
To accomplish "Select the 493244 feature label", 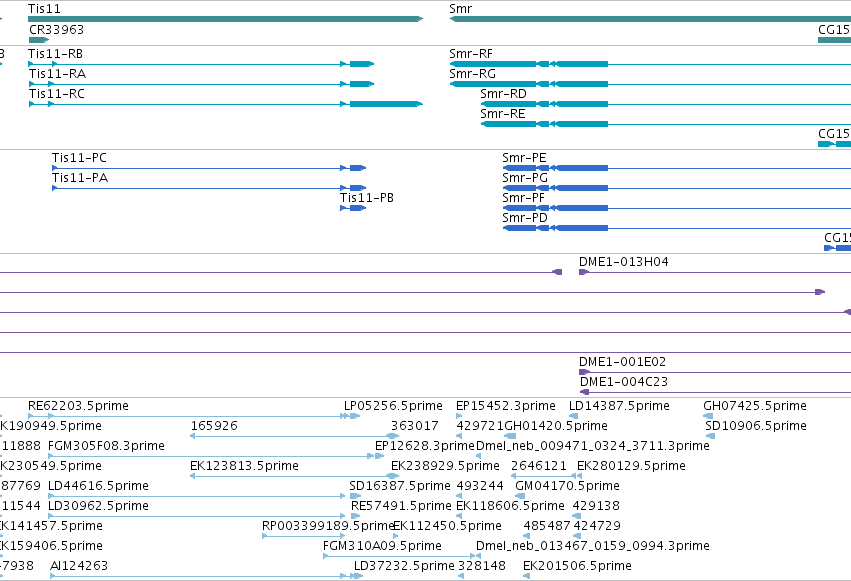I will click(x=480, y=486).
